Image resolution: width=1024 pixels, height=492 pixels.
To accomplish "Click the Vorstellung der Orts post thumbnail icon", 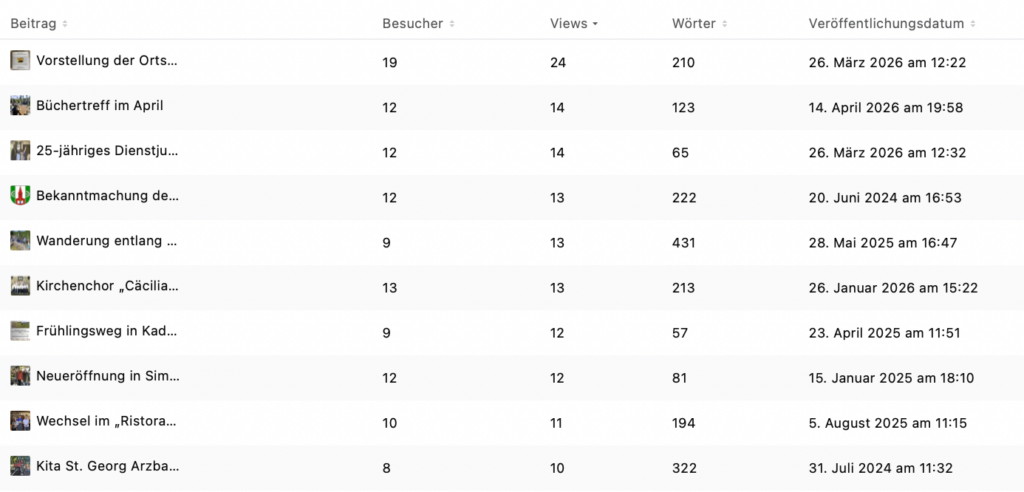I will point(20,61).
